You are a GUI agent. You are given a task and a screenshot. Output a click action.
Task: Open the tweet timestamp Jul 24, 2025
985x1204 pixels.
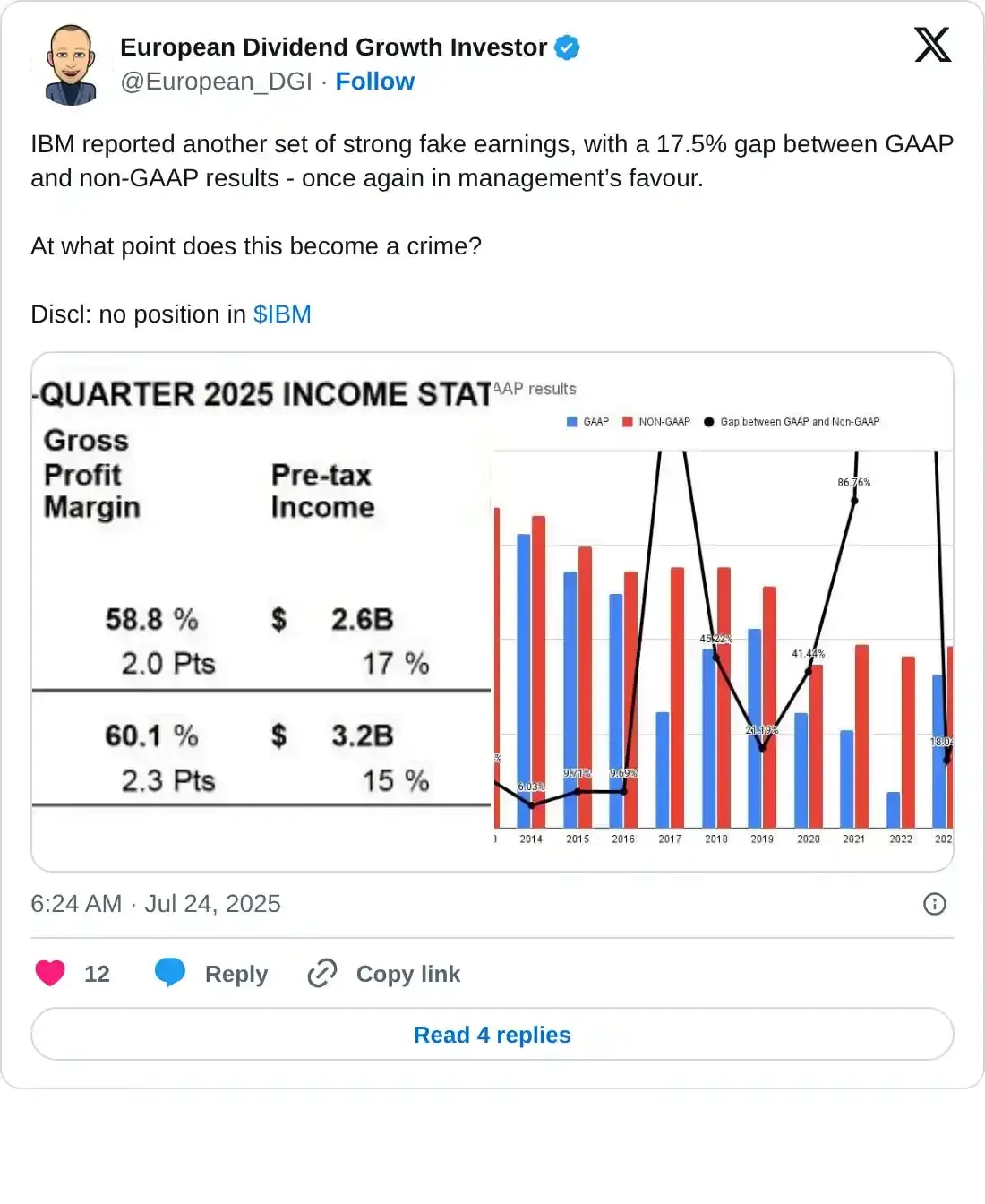(156, 904)
